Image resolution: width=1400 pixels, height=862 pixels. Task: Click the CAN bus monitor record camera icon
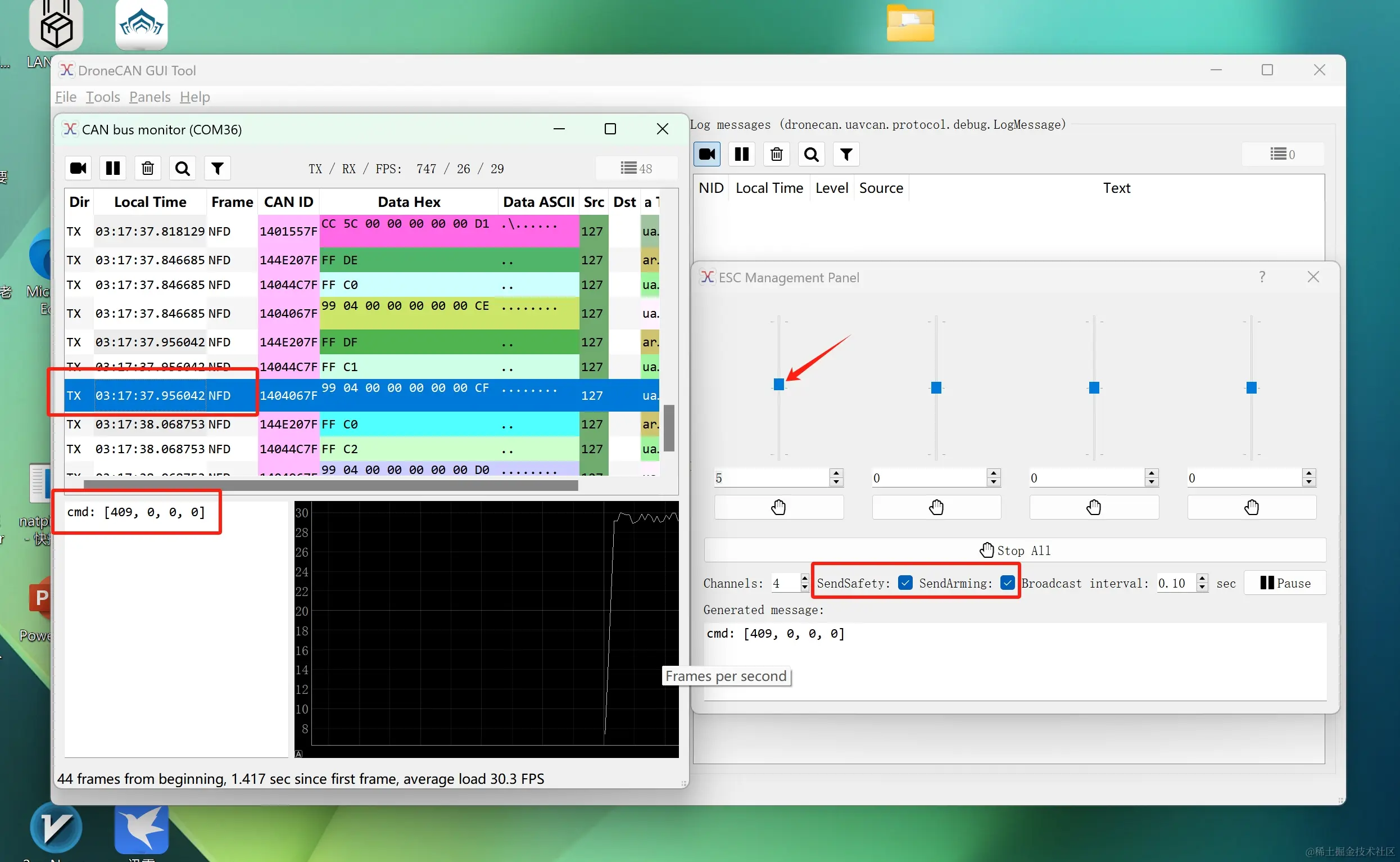tap(78, 168)
